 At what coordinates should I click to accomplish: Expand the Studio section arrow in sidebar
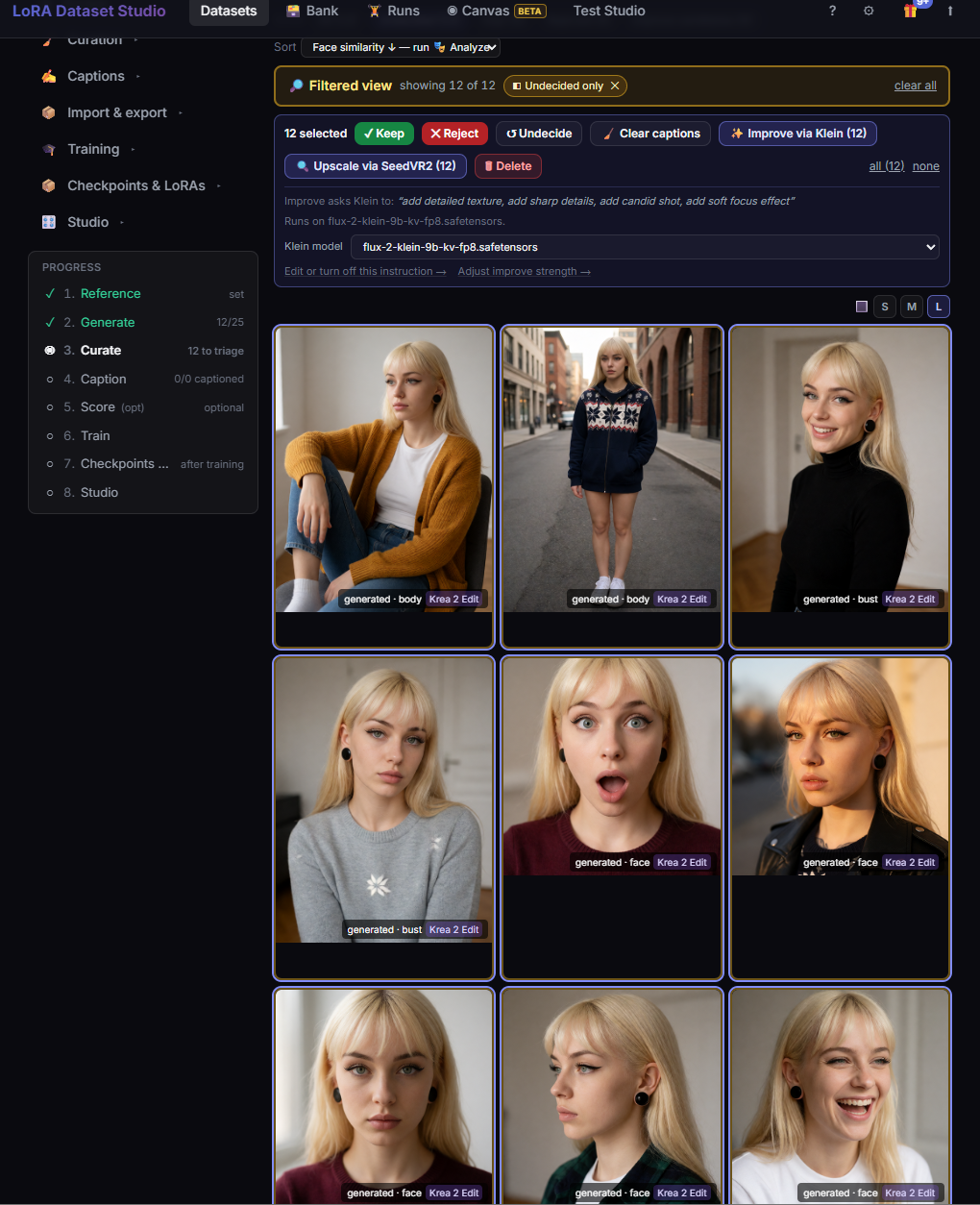122,223
